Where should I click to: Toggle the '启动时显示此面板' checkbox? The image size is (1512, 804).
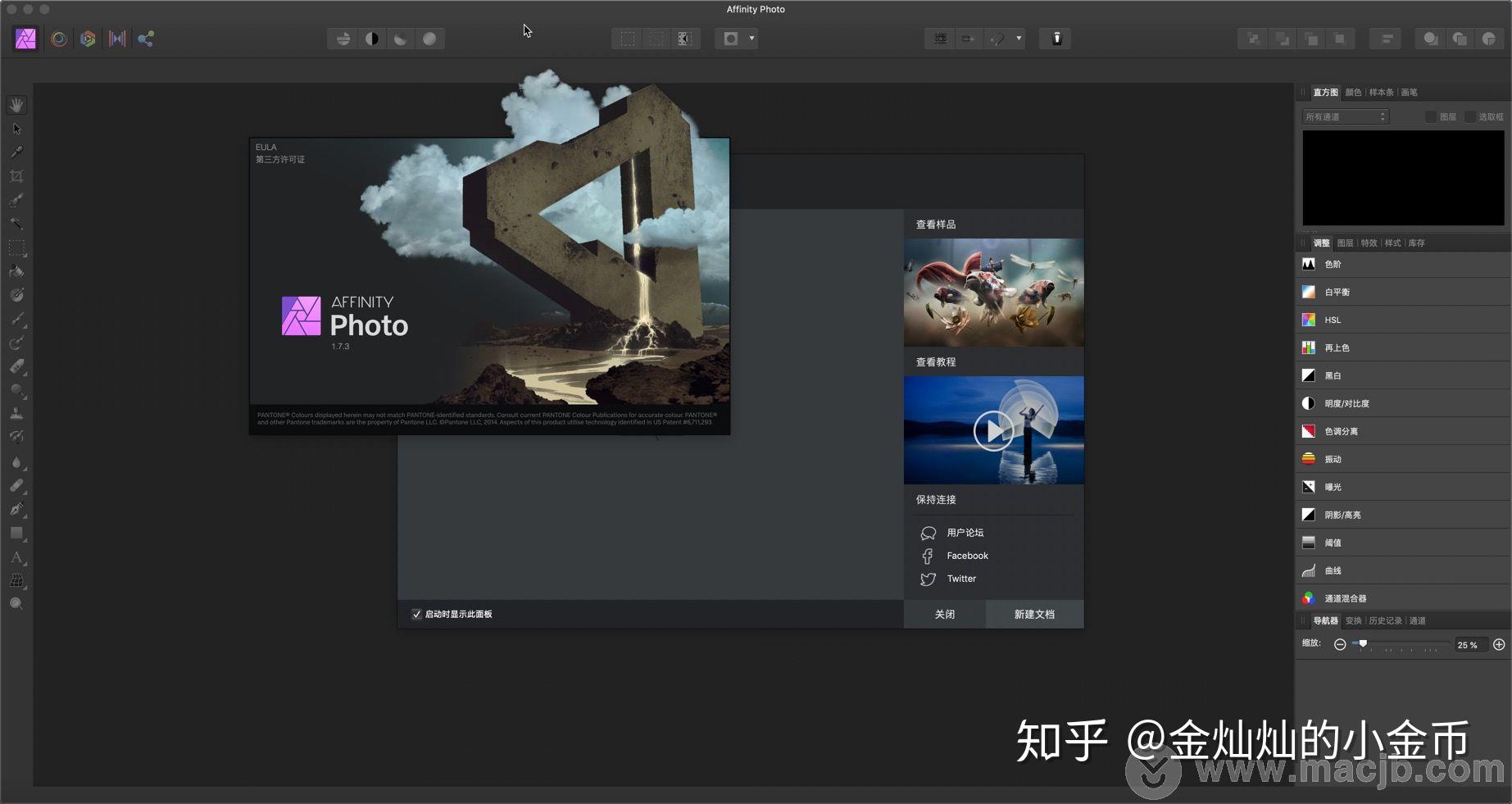pos(416,614)
